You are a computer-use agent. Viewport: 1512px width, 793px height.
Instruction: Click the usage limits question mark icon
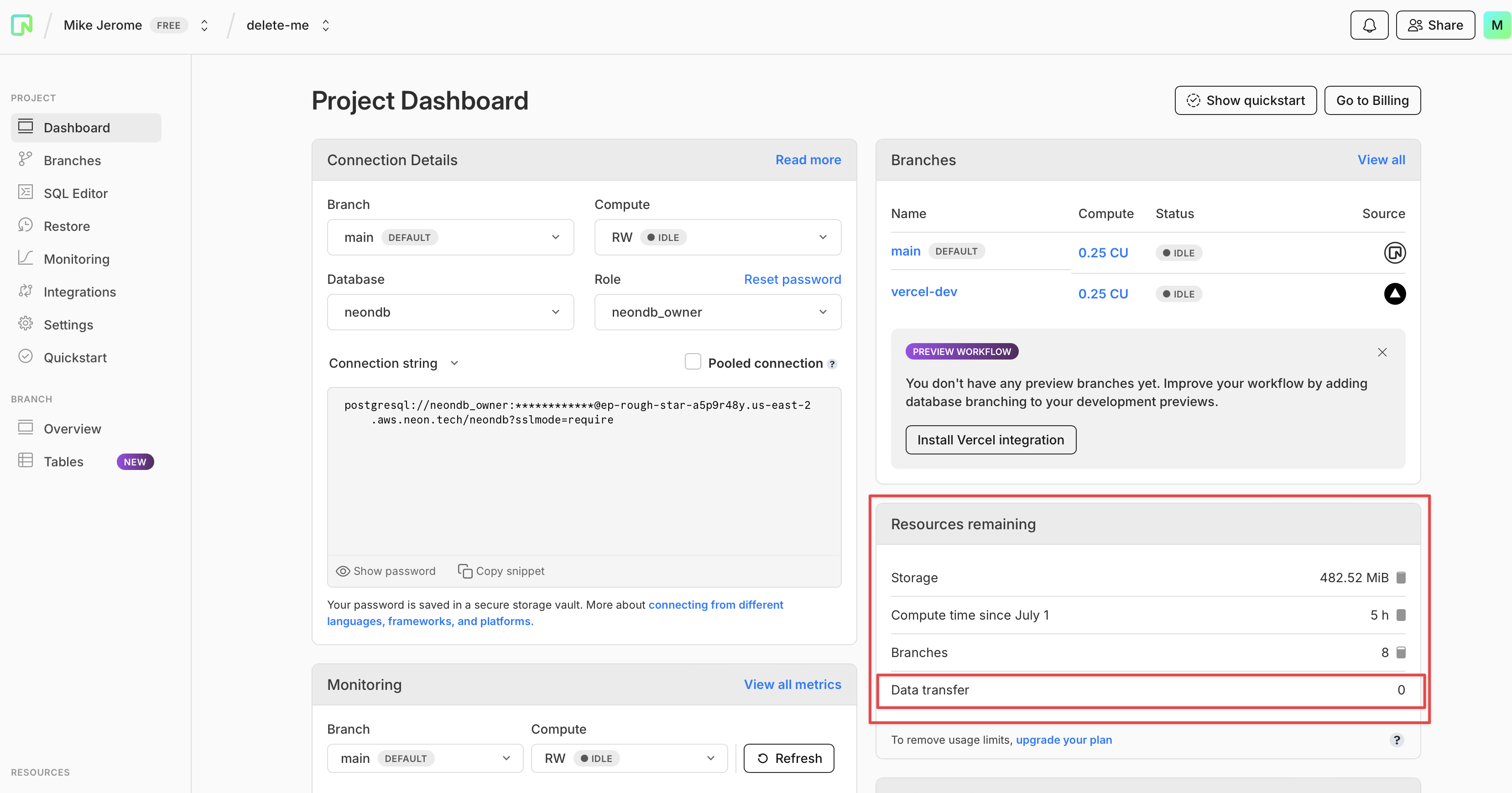tap(1397, 740)
